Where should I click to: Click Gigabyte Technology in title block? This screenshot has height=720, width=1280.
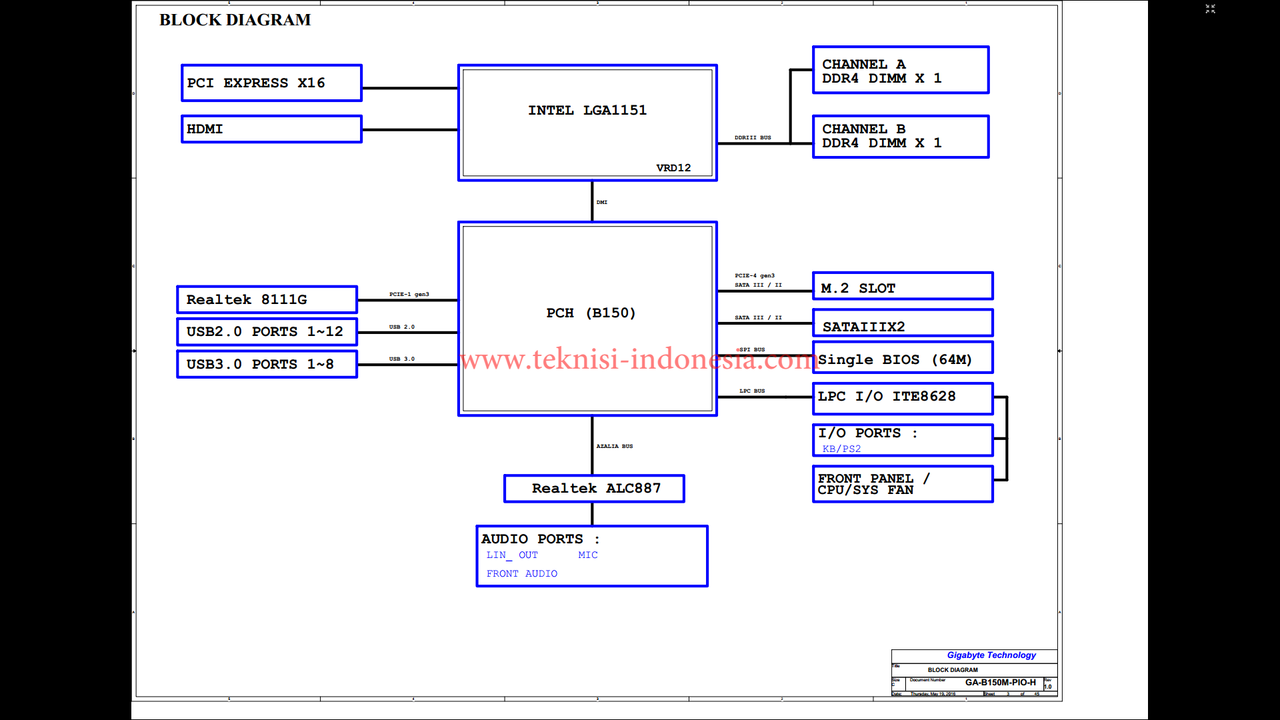[x=992, y=656]
